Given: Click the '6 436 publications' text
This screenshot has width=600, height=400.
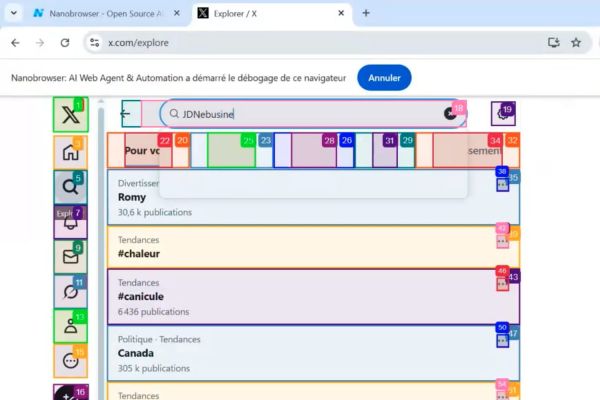Looking at the screenshot, I should 153,312.
